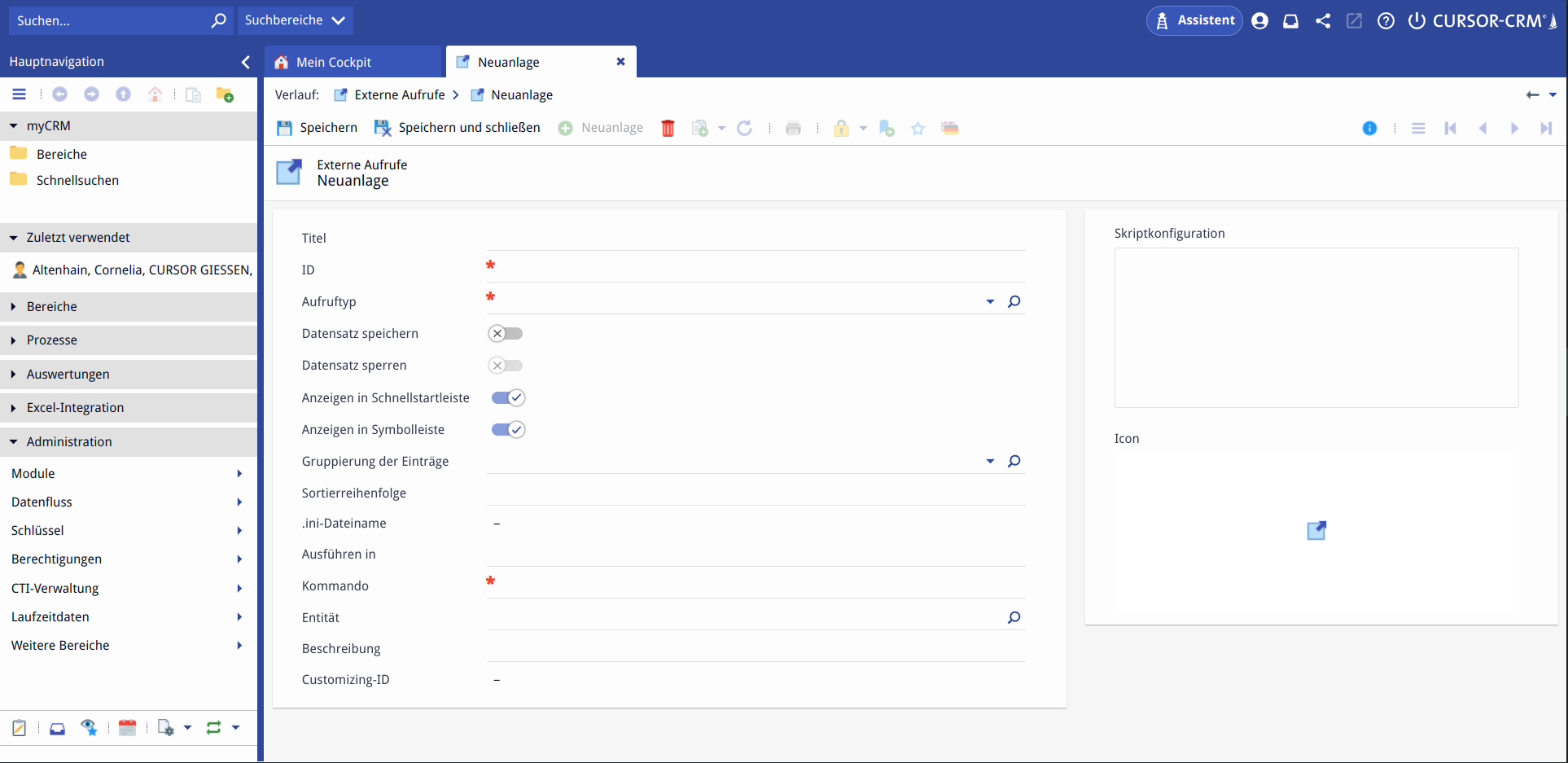Click into the Kommando input field
The image size is (1568, 763).
(x=757, y=585)
